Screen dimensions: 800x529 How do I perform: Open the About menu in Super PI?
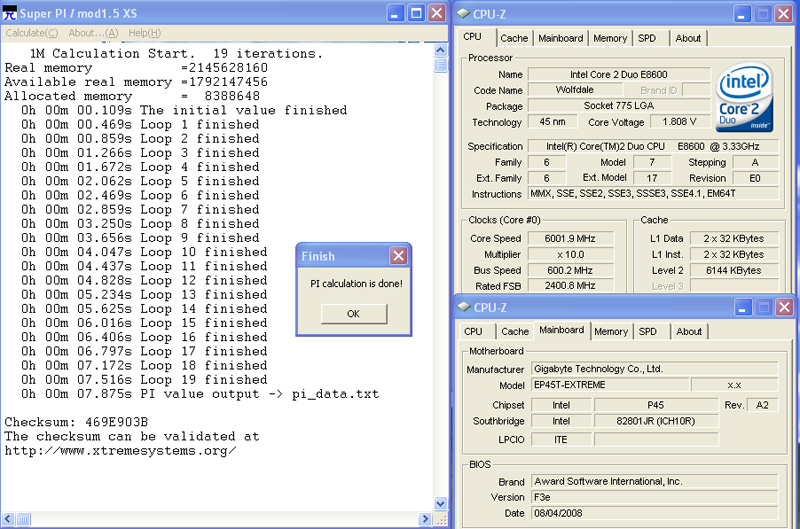click(x=93, y=33)
